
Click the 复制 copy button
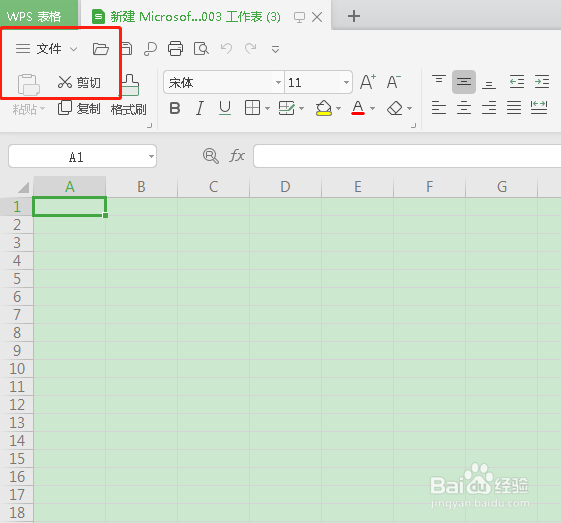79,108
